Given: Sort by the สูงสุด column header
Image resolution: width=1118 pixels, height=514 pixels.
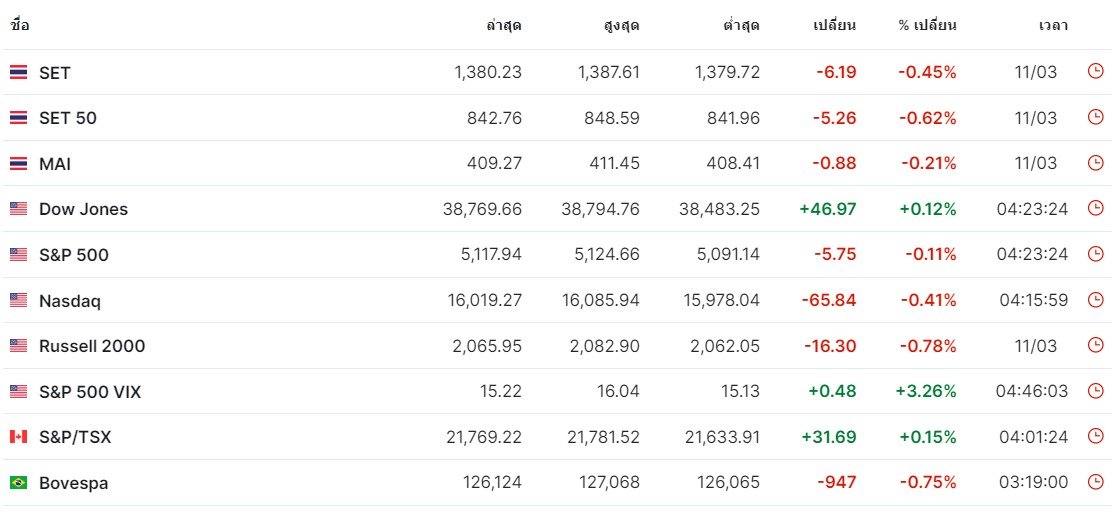Looking at the screenshot, I should [616, 25].
